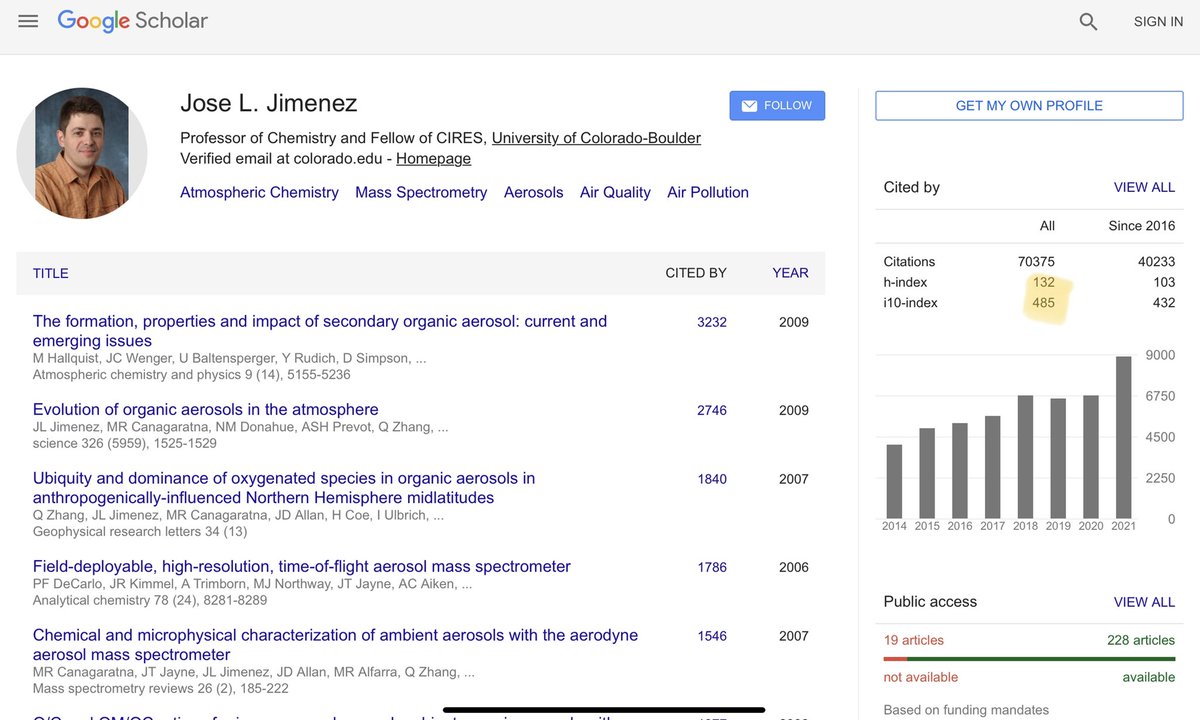Click the Google Scholar logo

tap(133, 21)
